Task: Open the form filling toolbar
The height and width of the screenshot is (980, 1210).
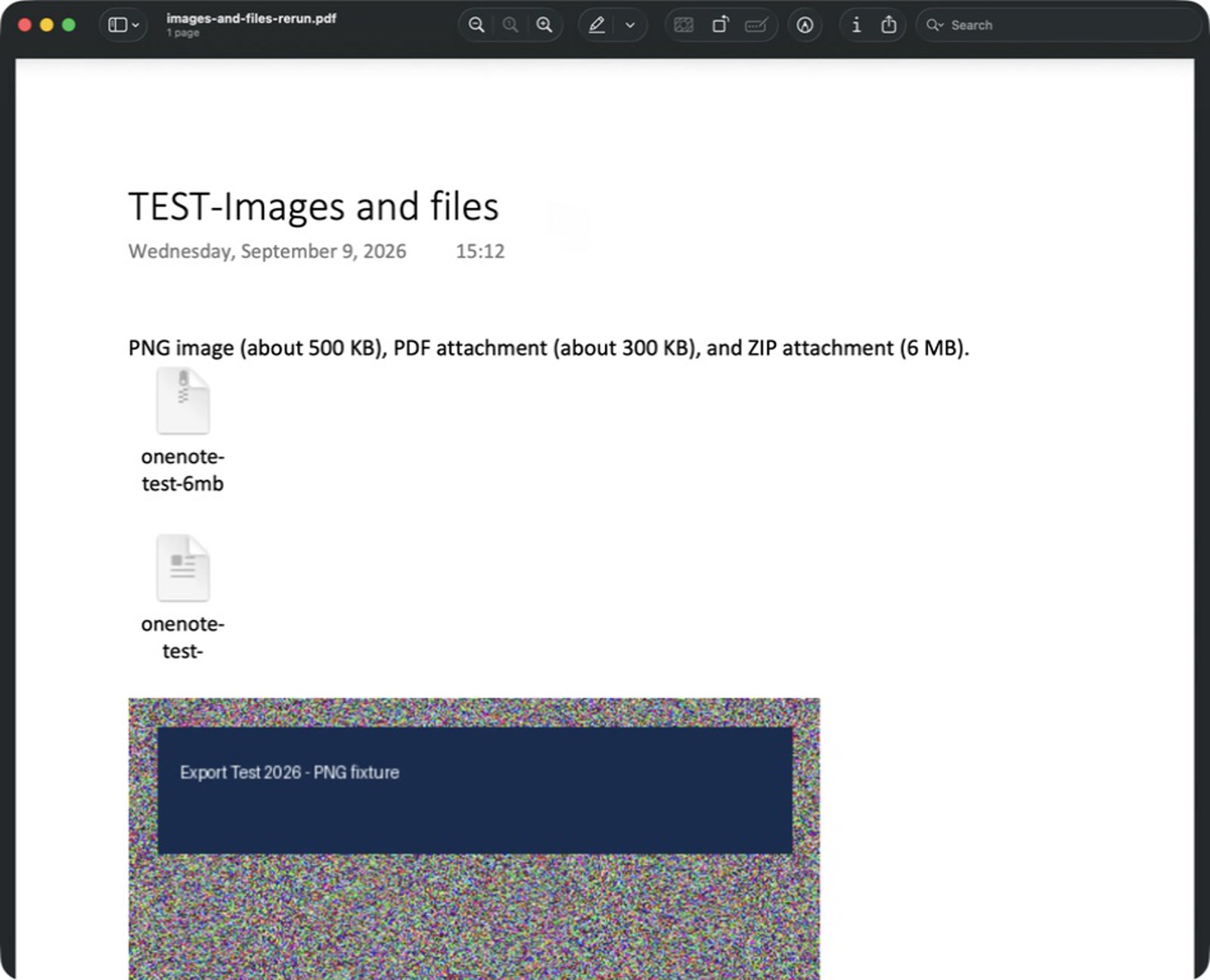Action: pyautogui.click(x=756, y=25)
